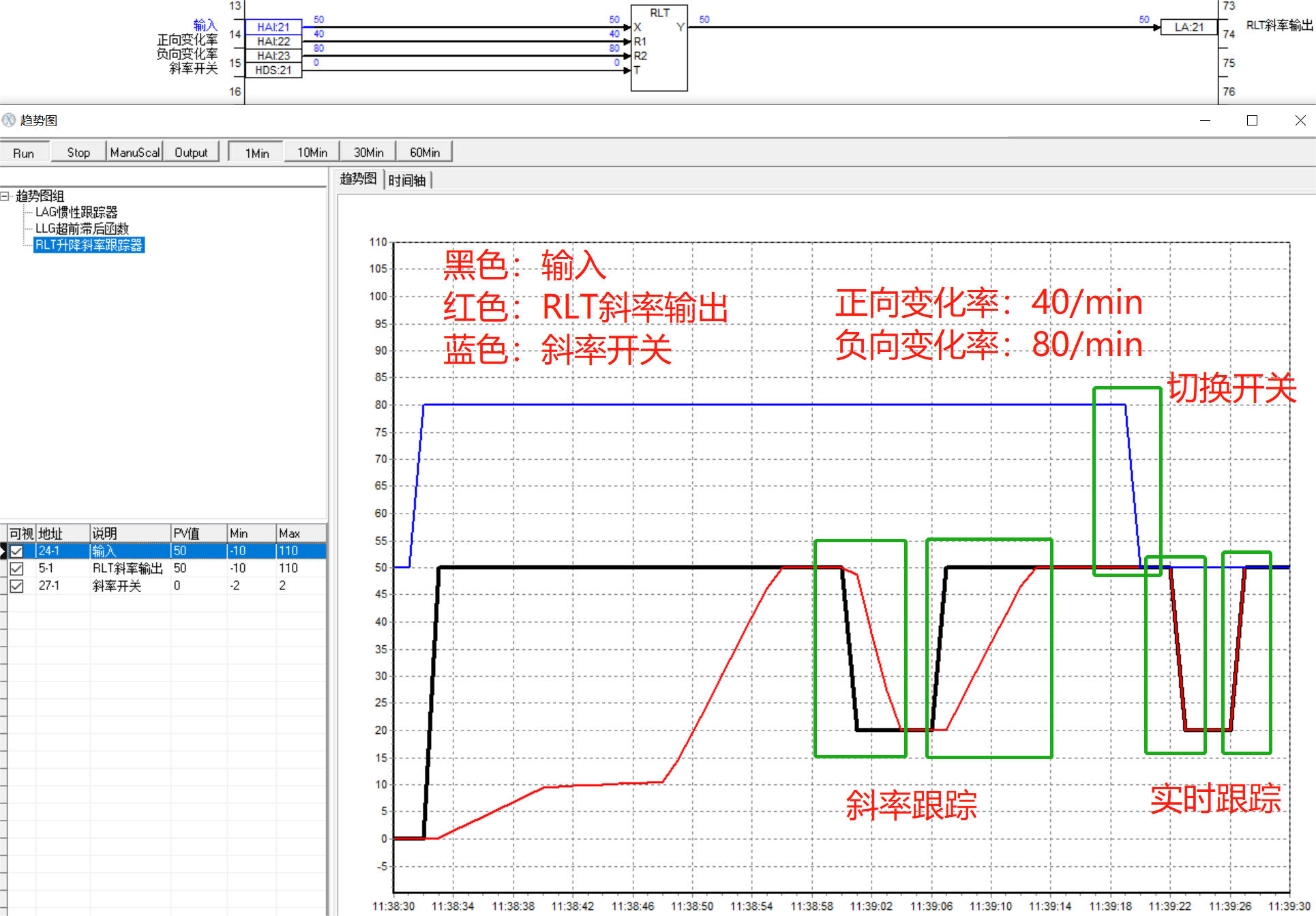Image resolution: width=1316 pixels, height=916 pixels.
Task: Switch to the 趋势图 tab
Action: [358, 179]
